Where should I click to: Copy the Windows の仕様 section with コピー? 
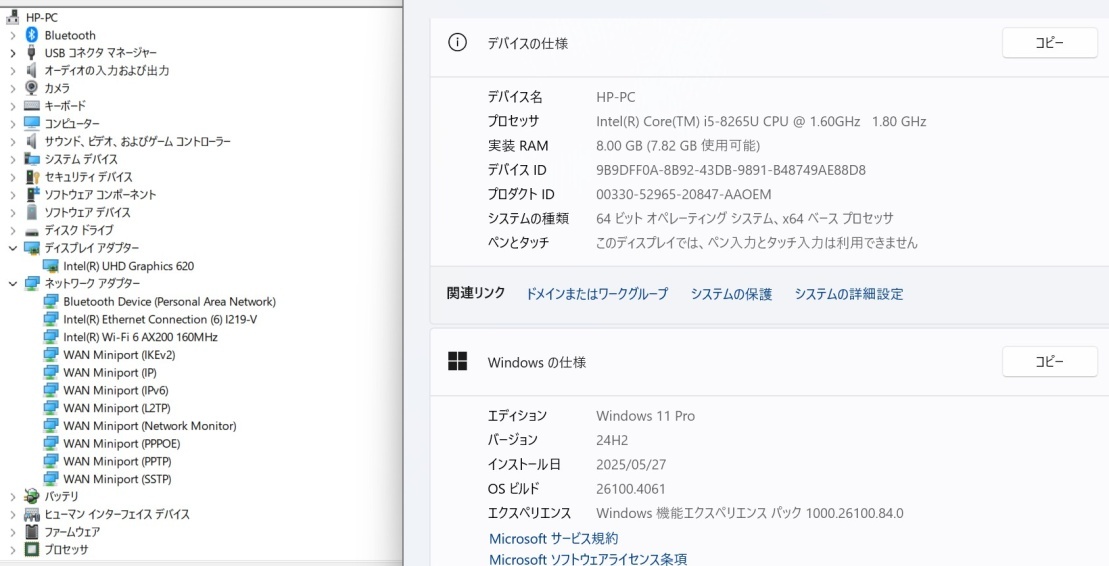(1050, 362)
